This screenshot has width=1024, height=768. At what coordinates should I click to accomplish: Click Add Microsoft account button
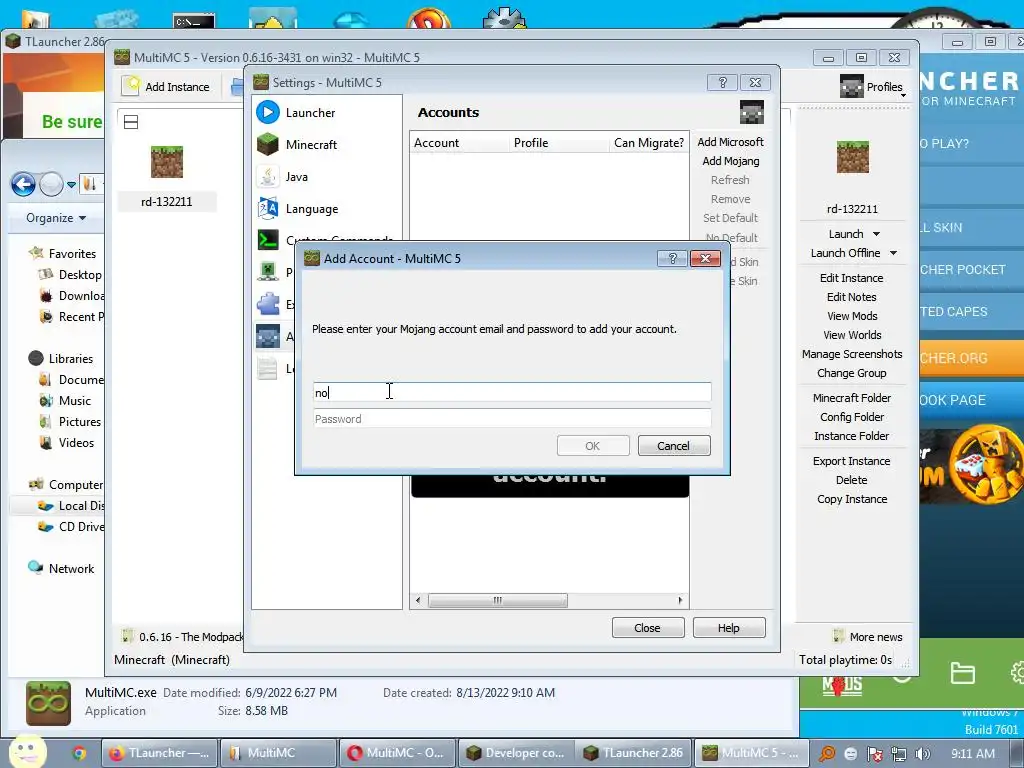pos(730,142)
